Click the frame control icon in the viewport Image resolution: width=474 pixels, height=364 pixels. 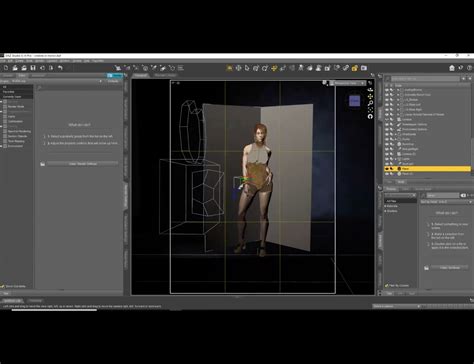click(x=370, y=110)
